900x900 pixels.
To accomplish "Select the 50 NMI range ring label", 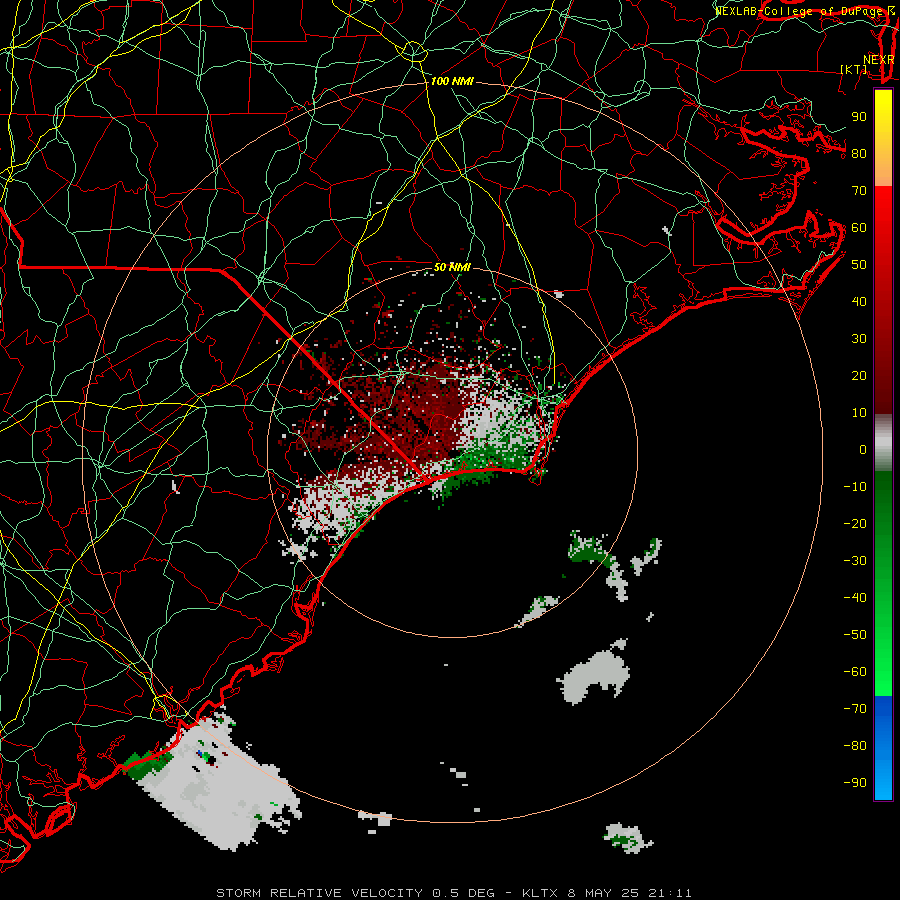I will 452,267.
